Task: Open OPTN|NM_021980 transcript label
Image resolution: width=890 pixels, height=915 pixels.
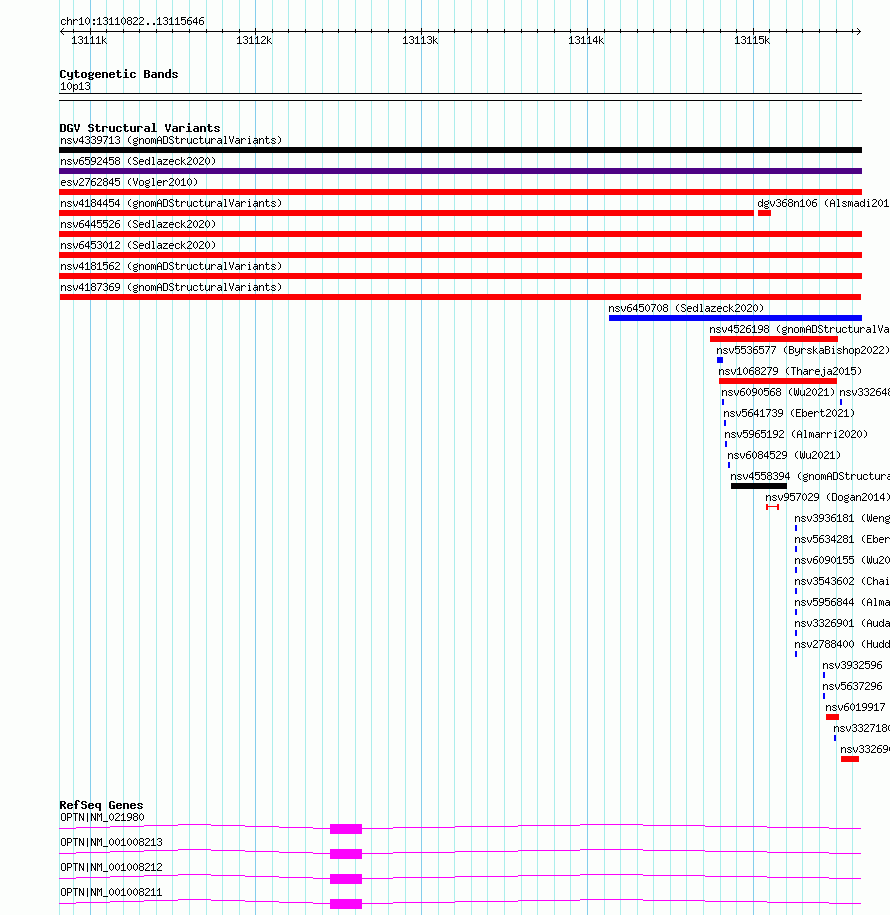Action: click(x=102, y=817)
